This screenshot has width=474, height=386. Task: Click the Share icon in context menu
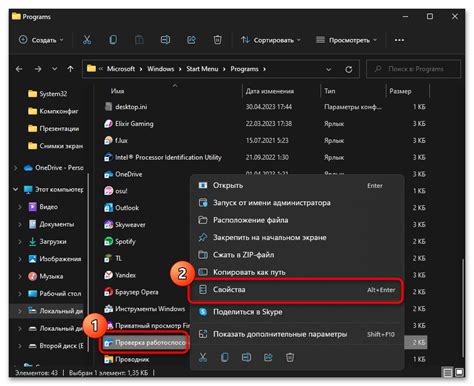pos(268,357)
